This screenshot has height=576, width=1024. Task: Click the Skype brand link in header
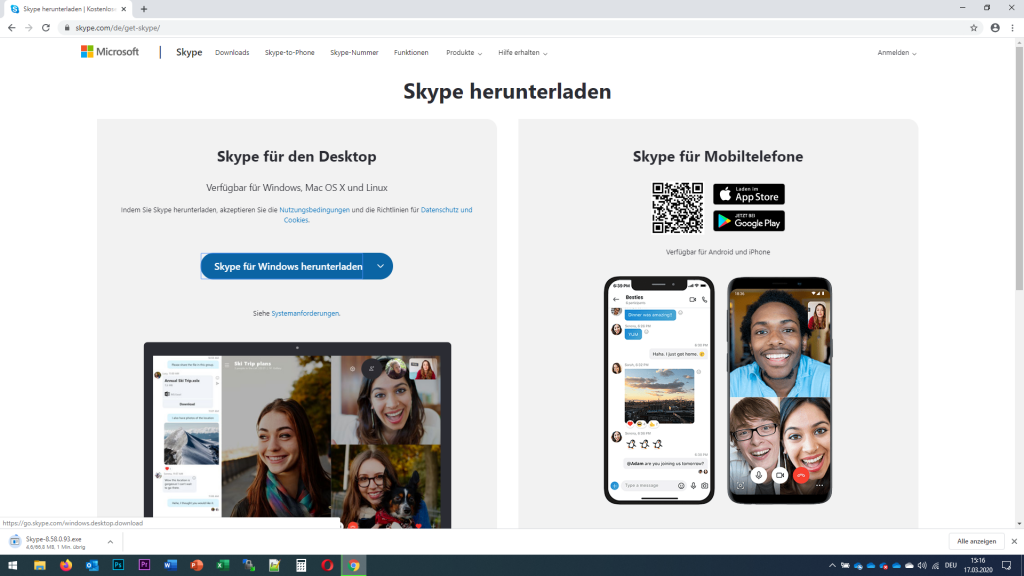(x=189, y=52)
